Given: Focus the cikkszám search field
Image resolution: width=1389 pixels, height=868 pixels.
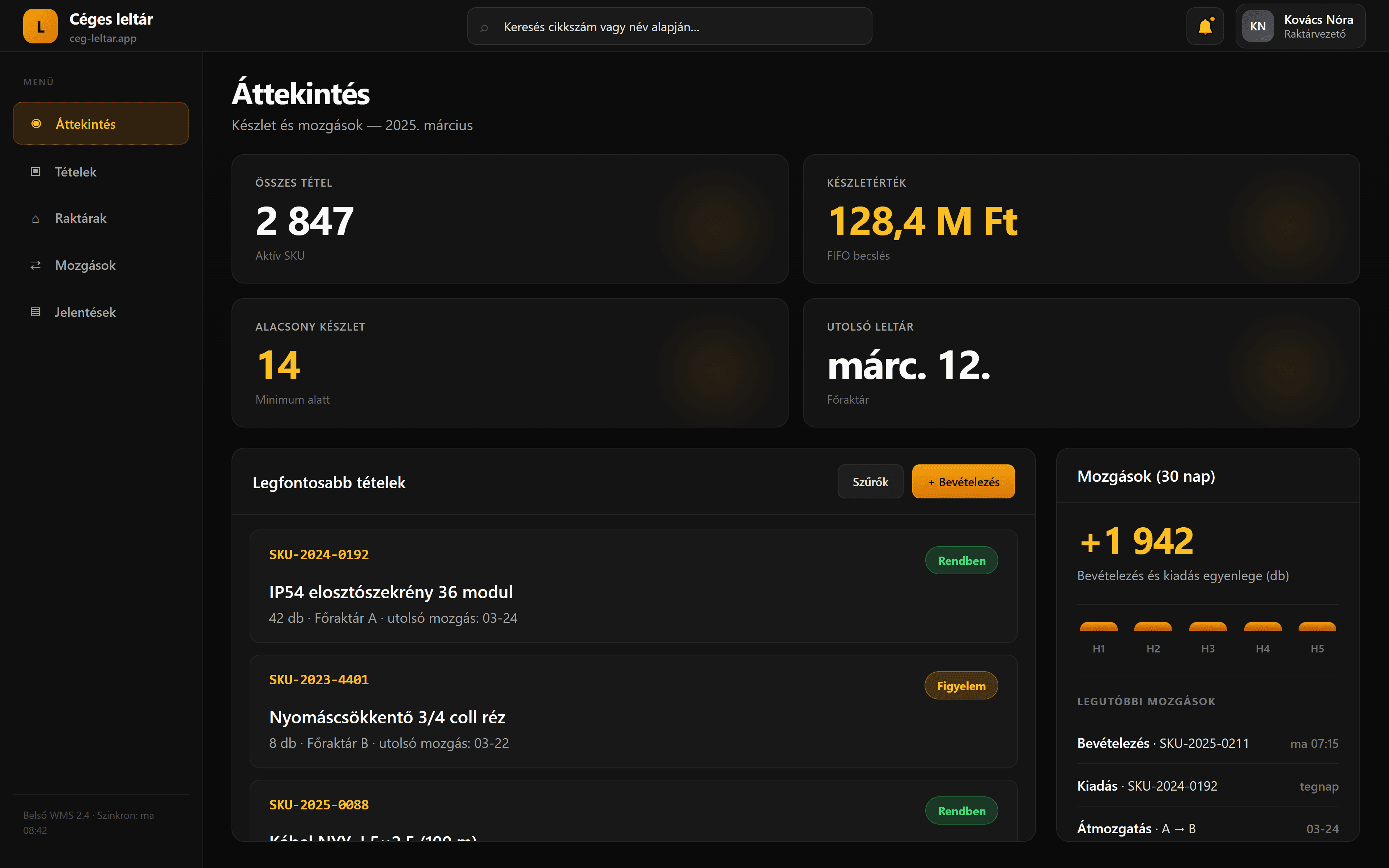Looking at the screenshot, I should tap(669, 26).
